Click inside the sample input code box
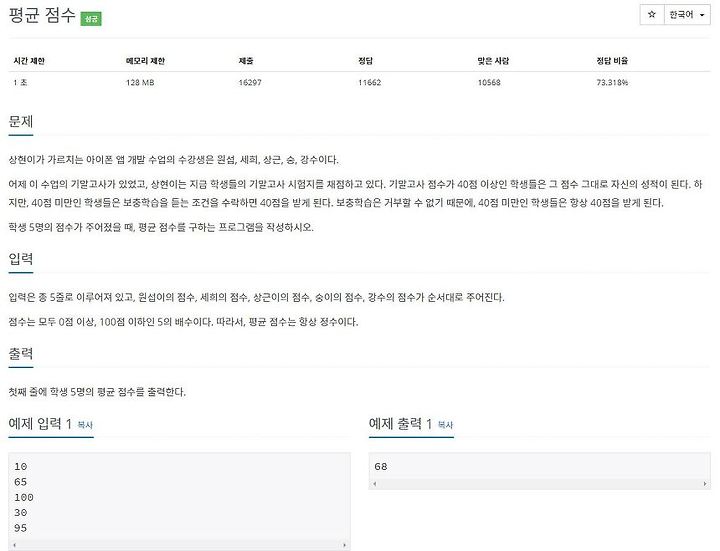Image resolution: width=720 pixels, height=551 pixels. pyautogui.click(x=179, y=497)
